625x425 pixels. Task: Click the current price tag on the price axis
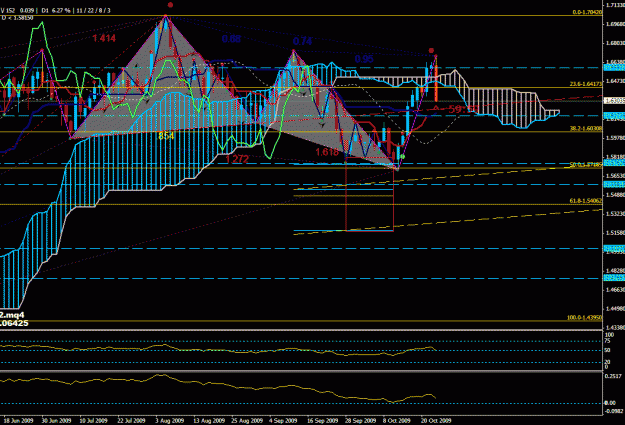click(x=614, y=100)
